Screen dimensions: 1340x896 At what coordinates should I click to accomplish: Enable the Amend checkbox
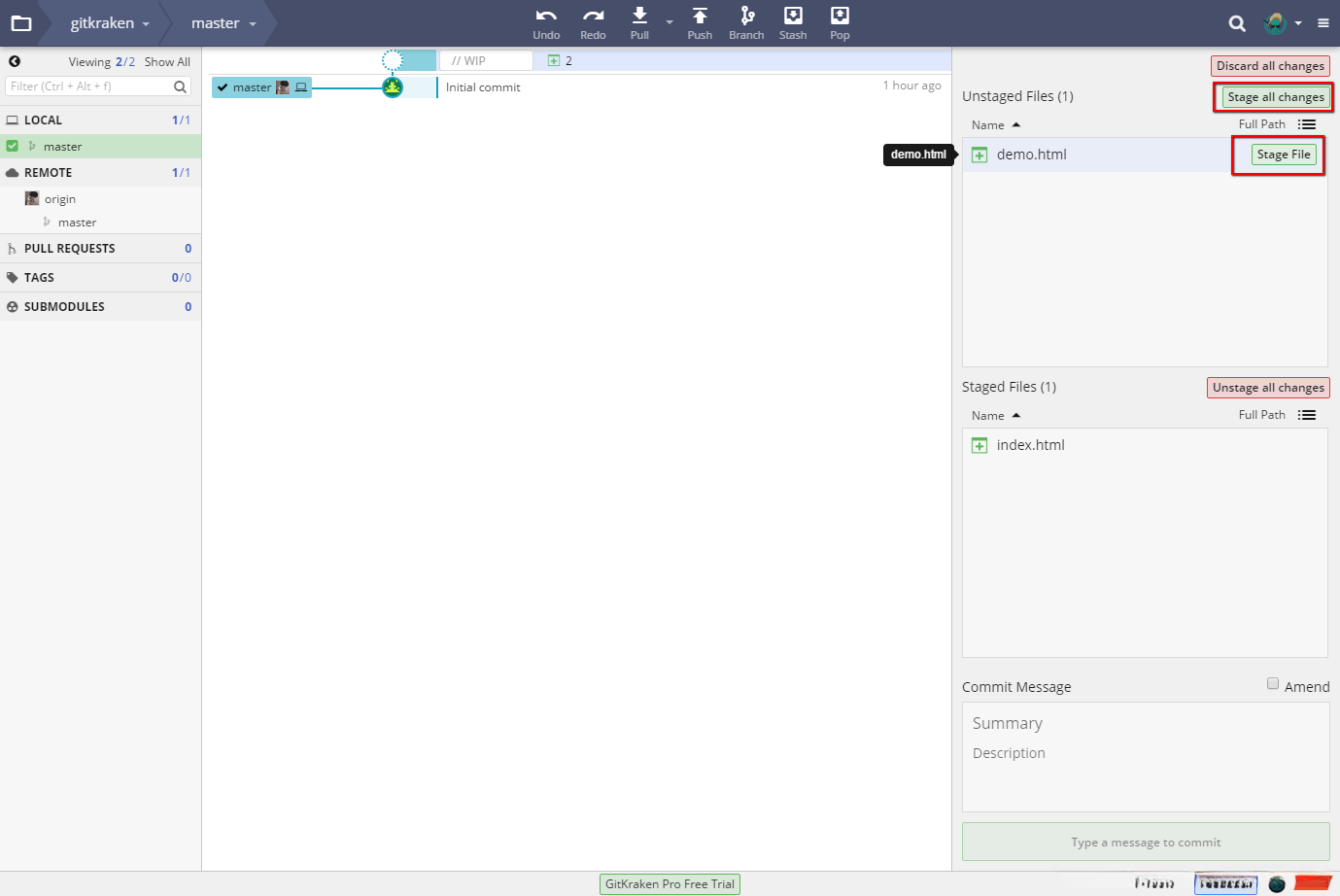pyautogui.click(x=1273, y=684)
